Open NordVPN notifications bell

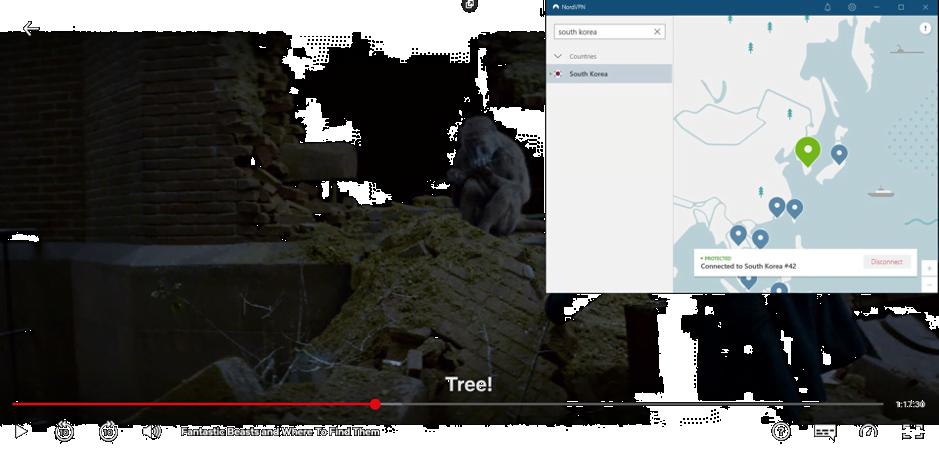point(828,7)
